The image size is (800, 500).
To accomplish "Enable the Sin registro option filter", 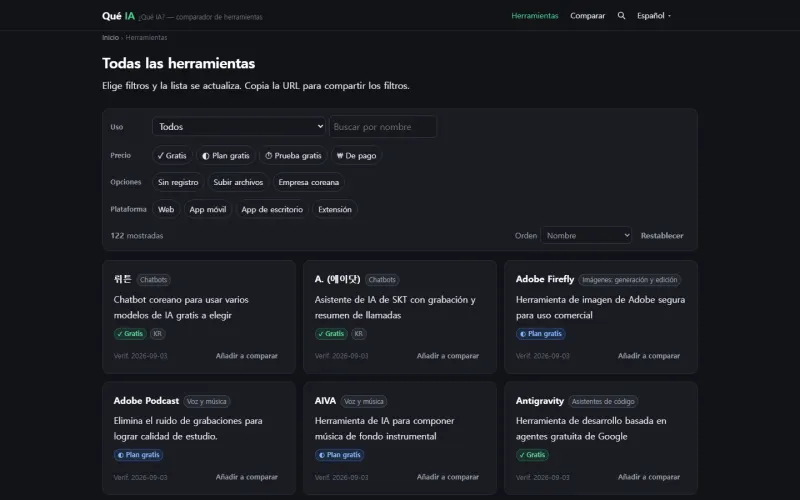I will [178, 182].
